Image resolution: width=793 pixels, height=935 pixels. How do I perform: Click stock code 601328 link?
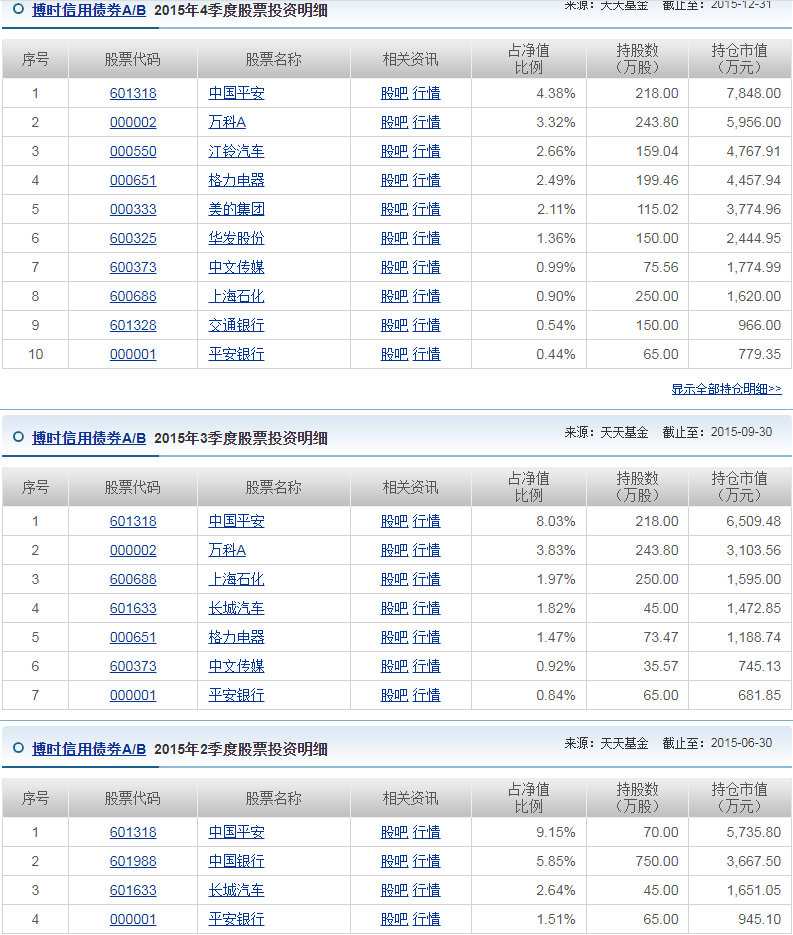[x=133, y=326]
